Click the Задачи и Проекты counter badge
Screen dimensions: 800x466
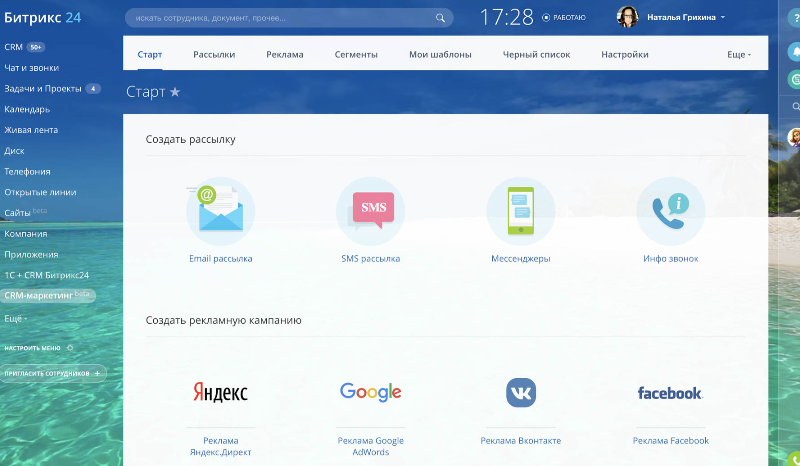point(93,88)
